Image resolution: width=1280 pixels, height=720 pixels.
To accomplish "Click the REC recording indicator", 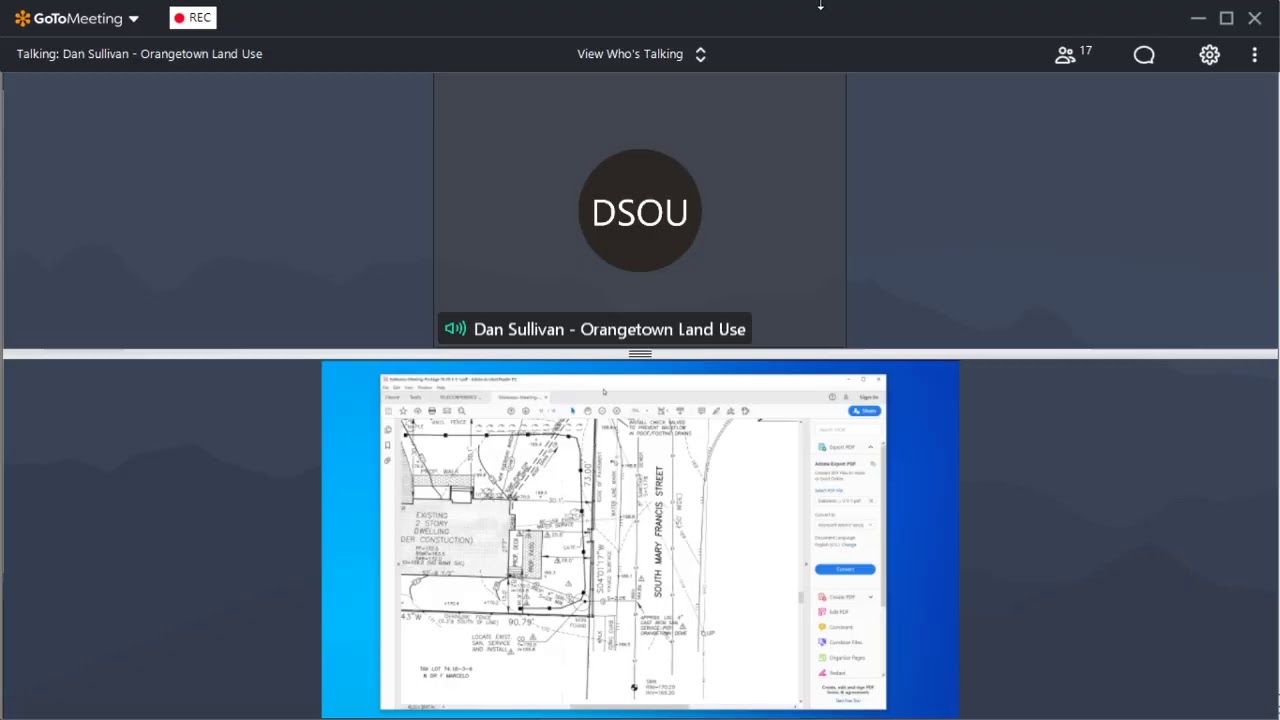I will tap(193, 18).
